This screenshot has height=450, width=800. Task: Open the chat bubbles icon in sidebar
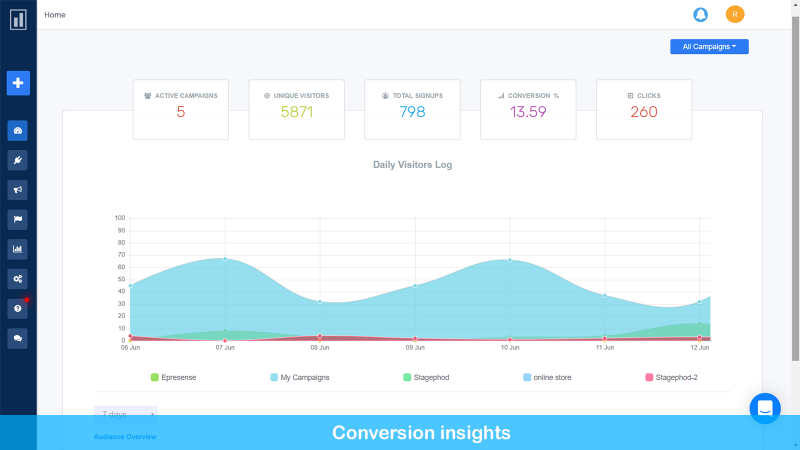[x=17, y=338]
